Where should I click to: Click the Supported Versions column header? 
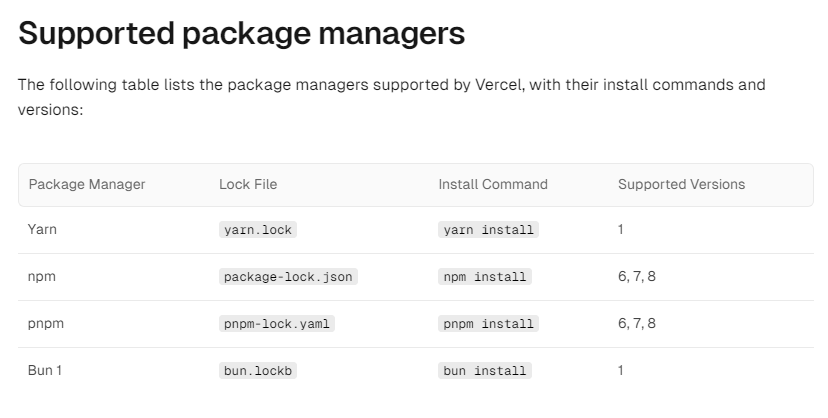click(x=681, y=184)
